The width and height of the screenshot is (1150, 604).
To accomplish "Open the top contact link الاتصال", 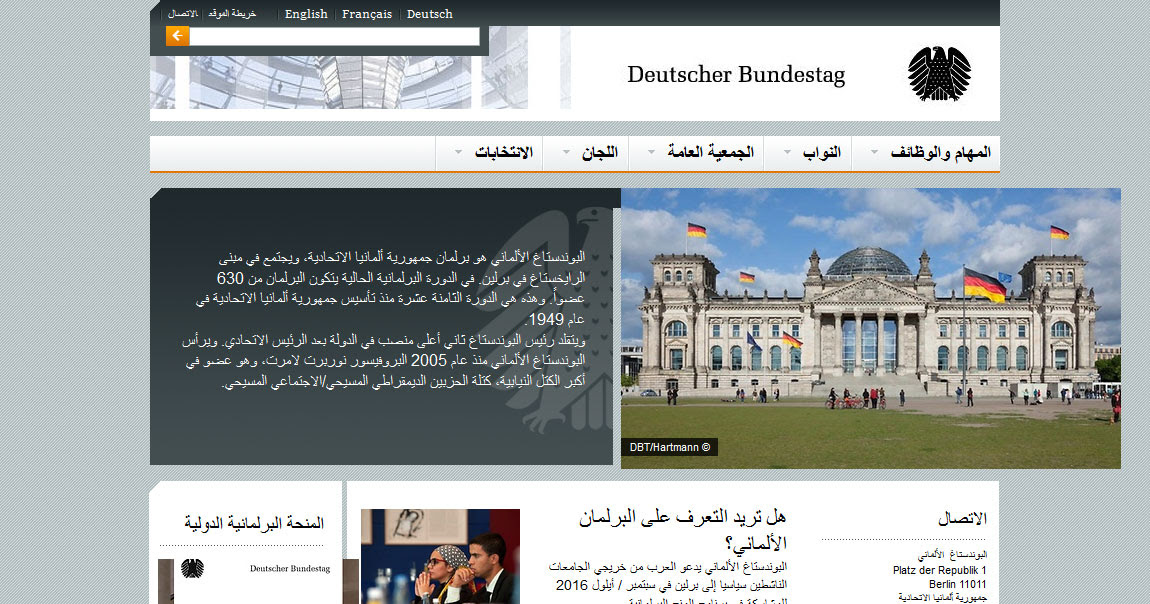I will (183, 14).
